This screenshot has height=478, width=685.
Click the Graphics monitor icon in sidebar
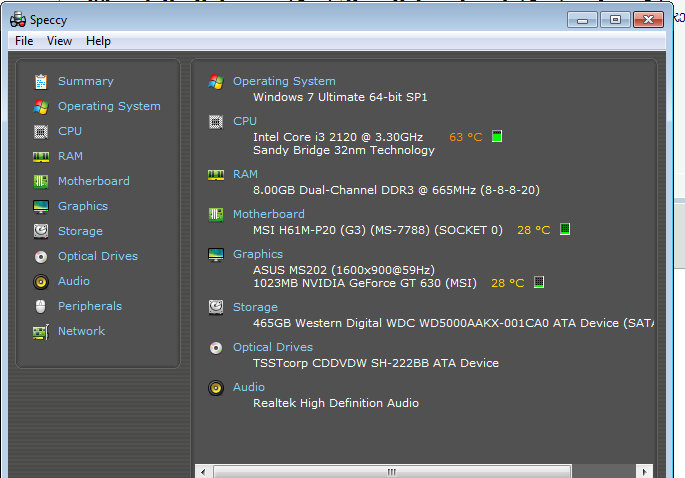click(x=41, y=207)
